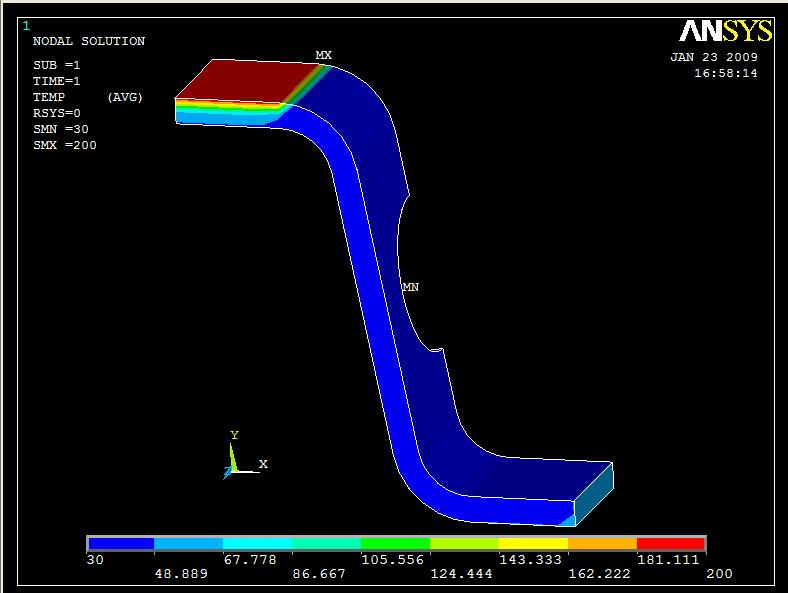Pick the cyan legend band at 67.778
The width and height of the screenshot is (788, 593).
coord(258,543)
